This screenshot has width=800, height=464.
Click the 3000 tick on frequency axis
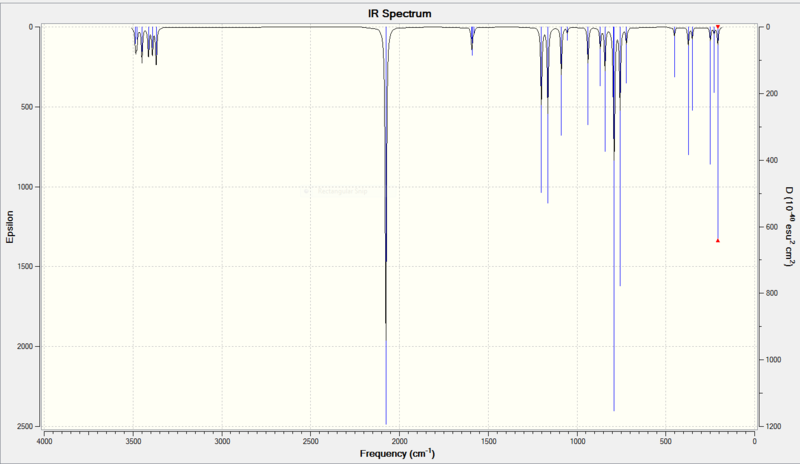coord(222,442)
